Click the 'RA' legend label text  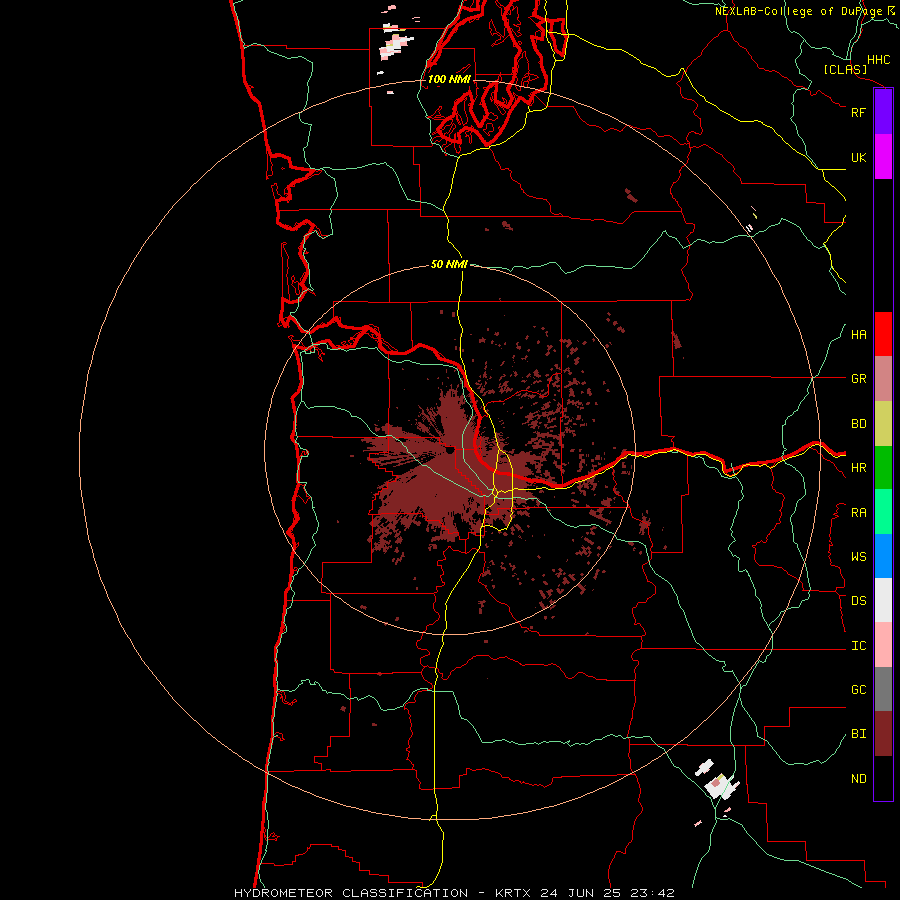point(858,513)
